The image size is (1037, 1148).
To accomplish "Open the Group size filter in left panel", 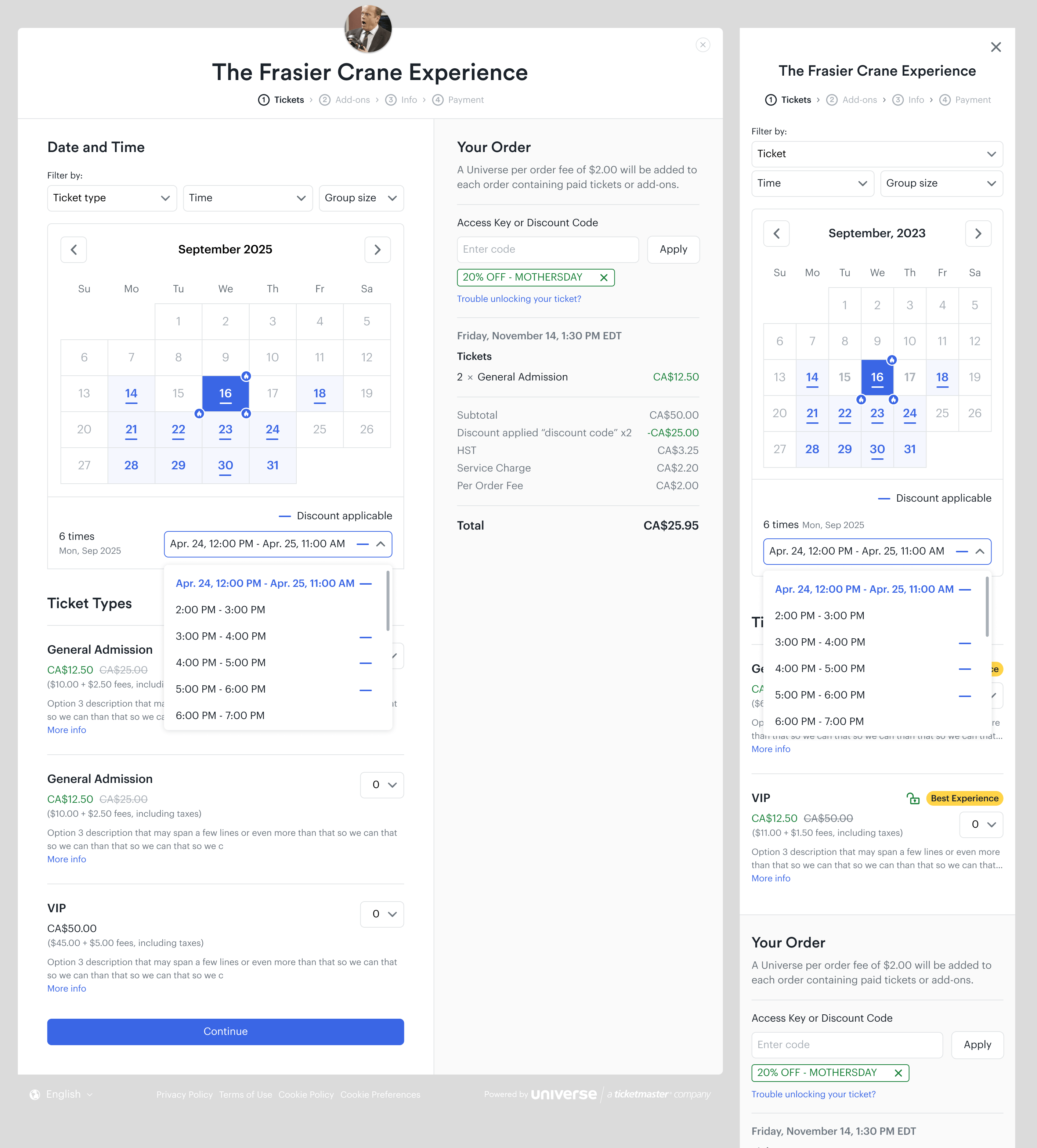I will (361, 198).
